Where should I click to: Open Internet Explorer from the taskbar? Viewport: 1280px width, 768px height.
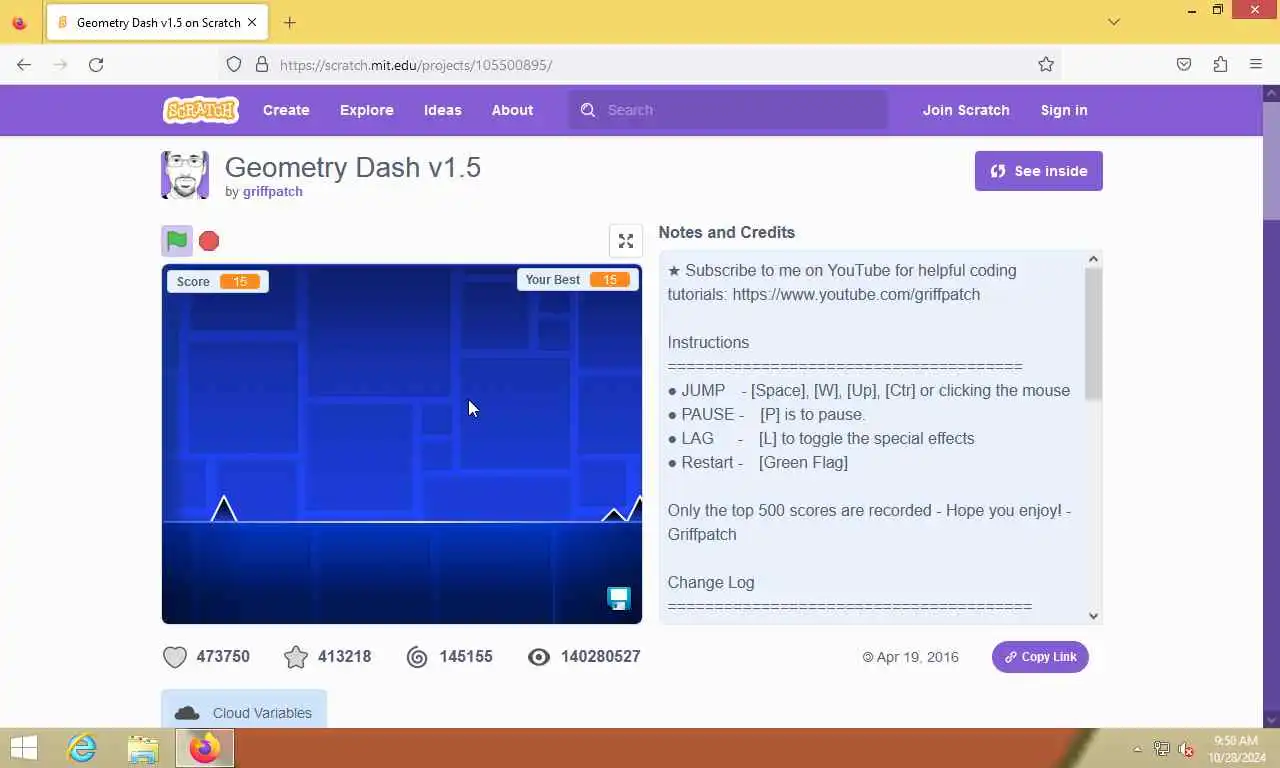[x=81, y=748]
